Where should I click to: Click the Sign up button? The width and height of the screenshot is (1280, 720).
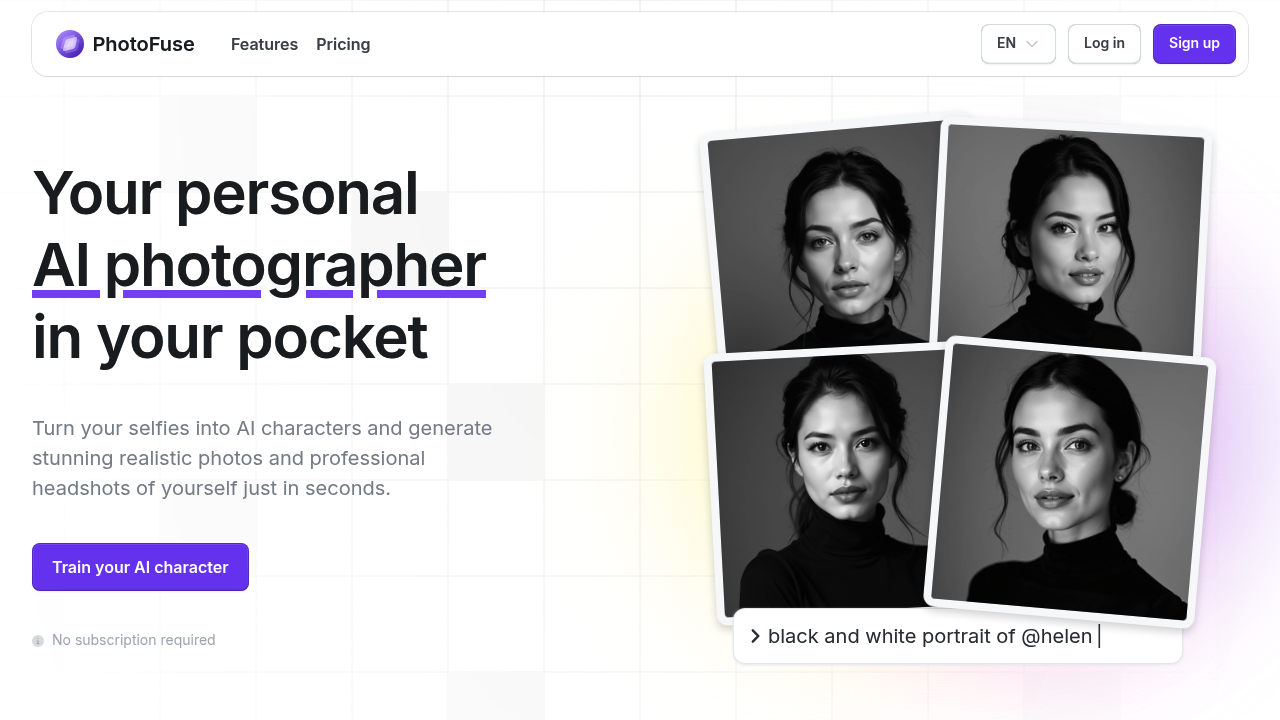point(1194,43)
